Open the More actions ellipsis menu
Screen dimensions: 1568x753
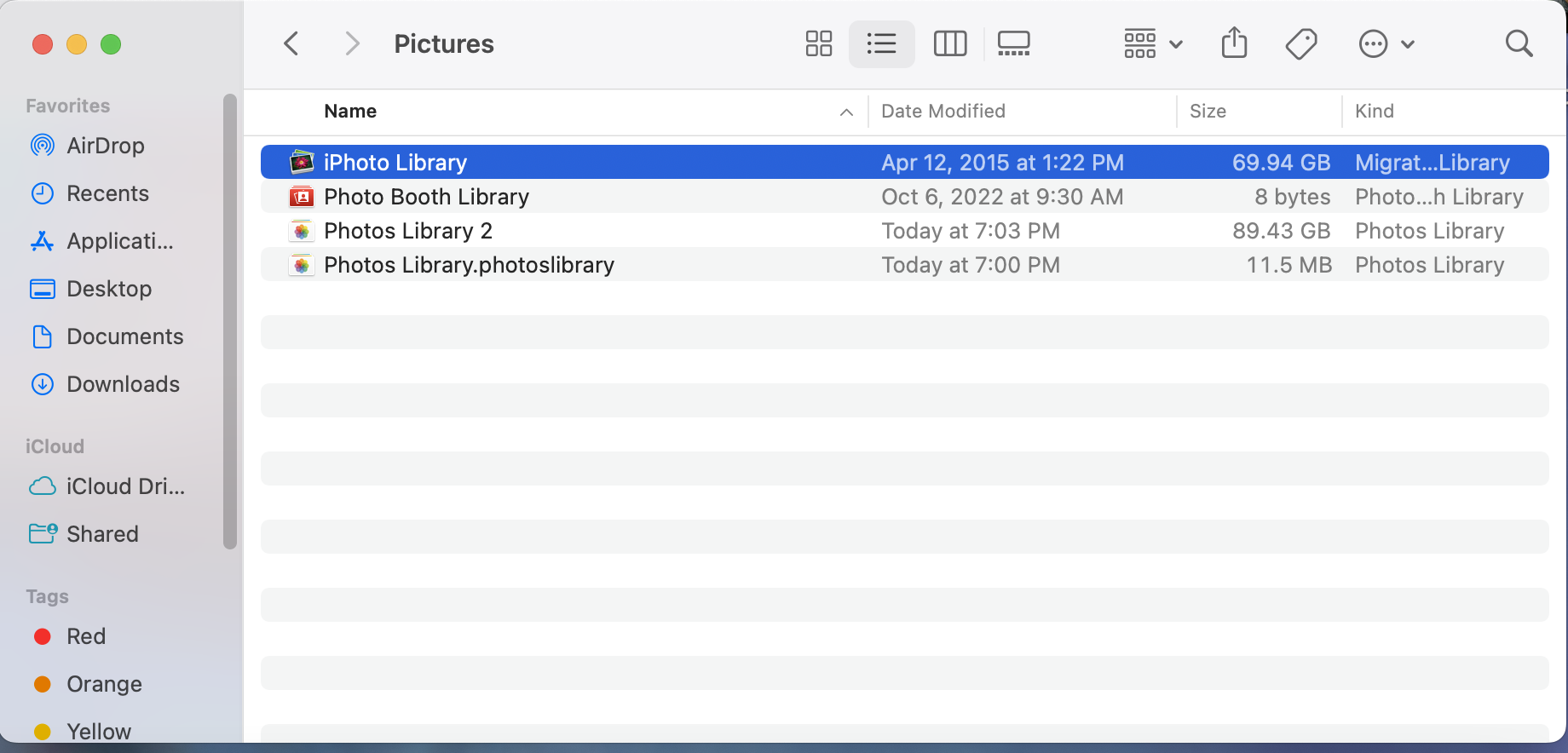pyautogui.click(x=1386, y=43)
